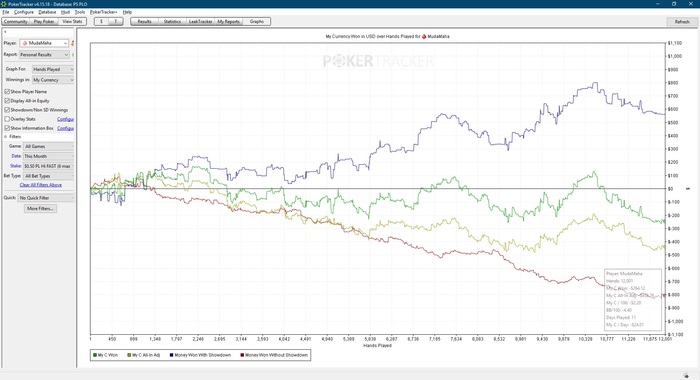Click the Refresh button
The width and height of the screenshot is (700, 380).
point(682,22)
